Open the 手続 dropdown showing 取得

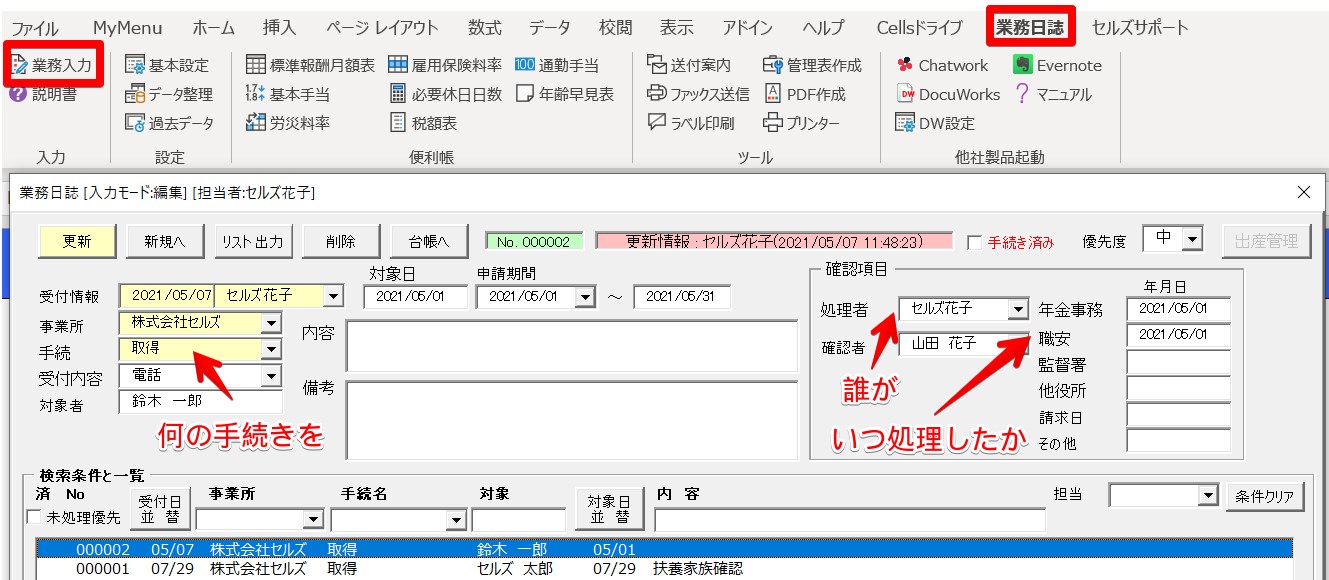[271, 349]
